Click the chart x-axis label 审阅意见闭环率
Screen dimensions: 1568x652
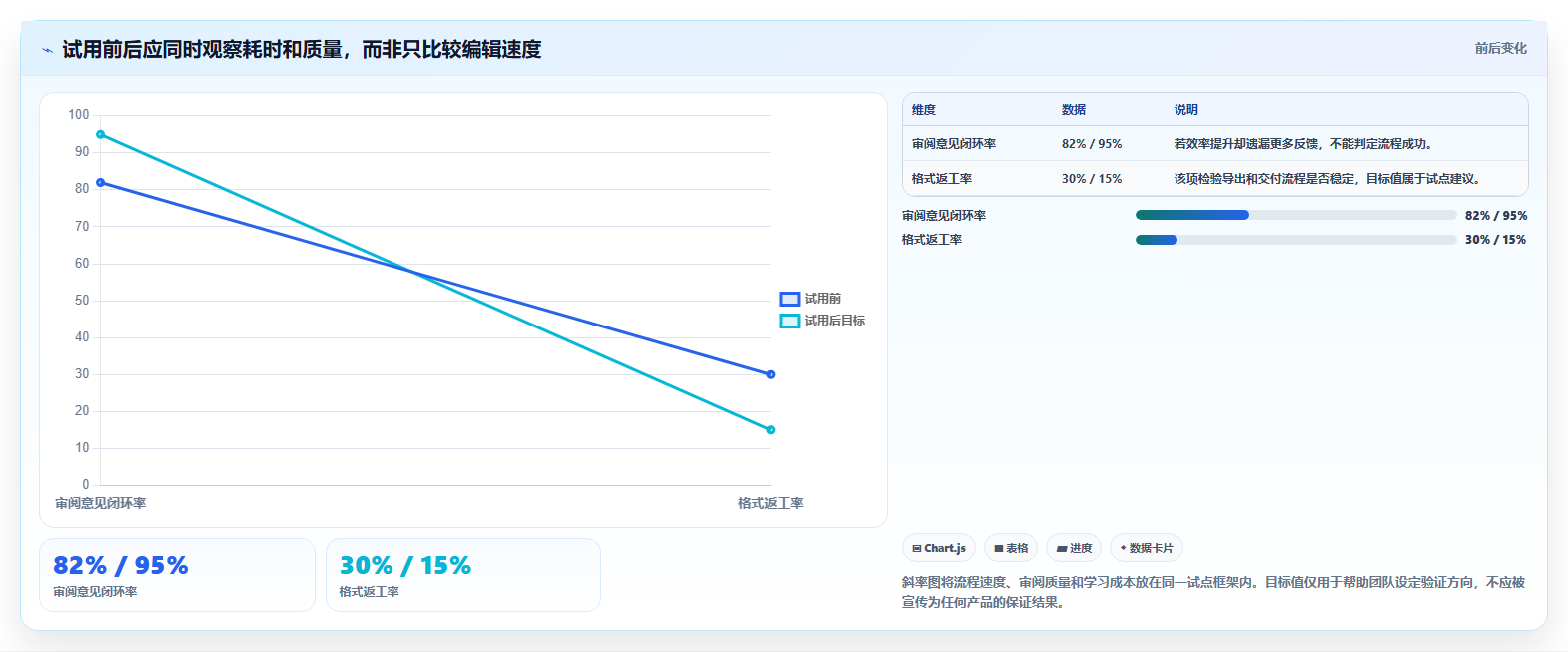(101, 503)
